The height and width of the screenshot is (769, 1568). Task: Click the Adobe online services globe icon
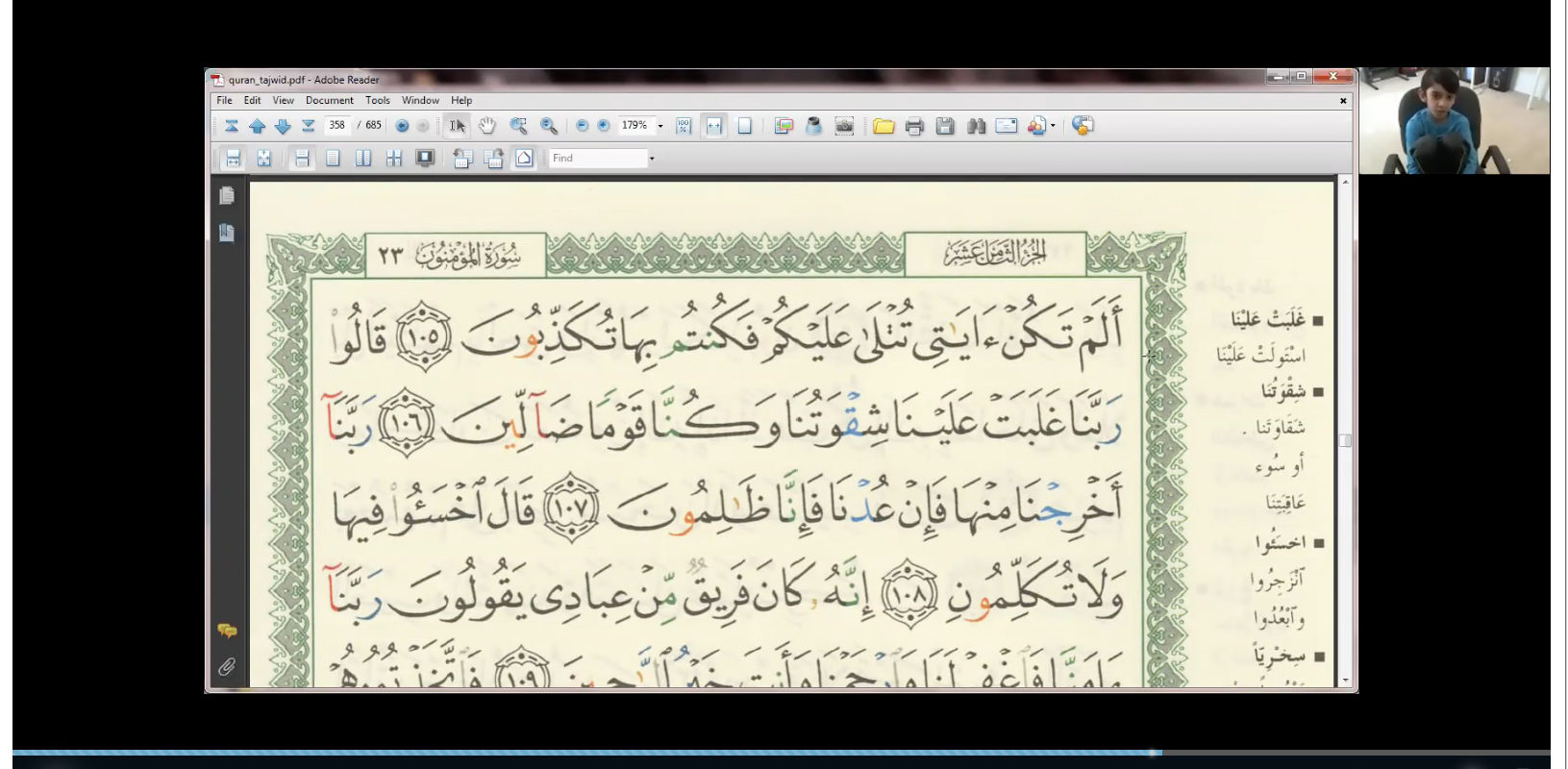1083,126
